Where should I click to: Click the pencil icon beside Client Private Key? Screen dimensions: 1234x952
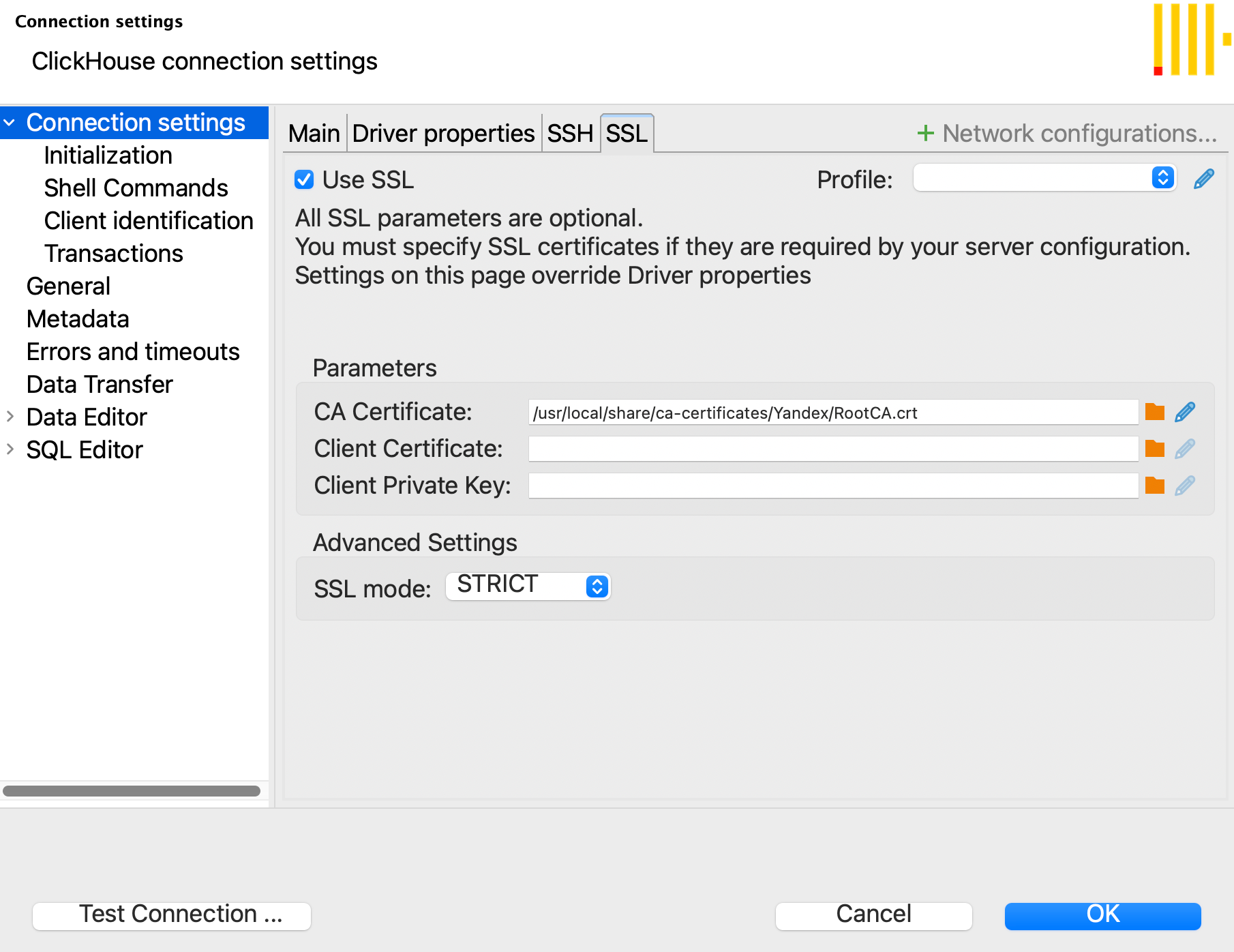click(1185, 486)
